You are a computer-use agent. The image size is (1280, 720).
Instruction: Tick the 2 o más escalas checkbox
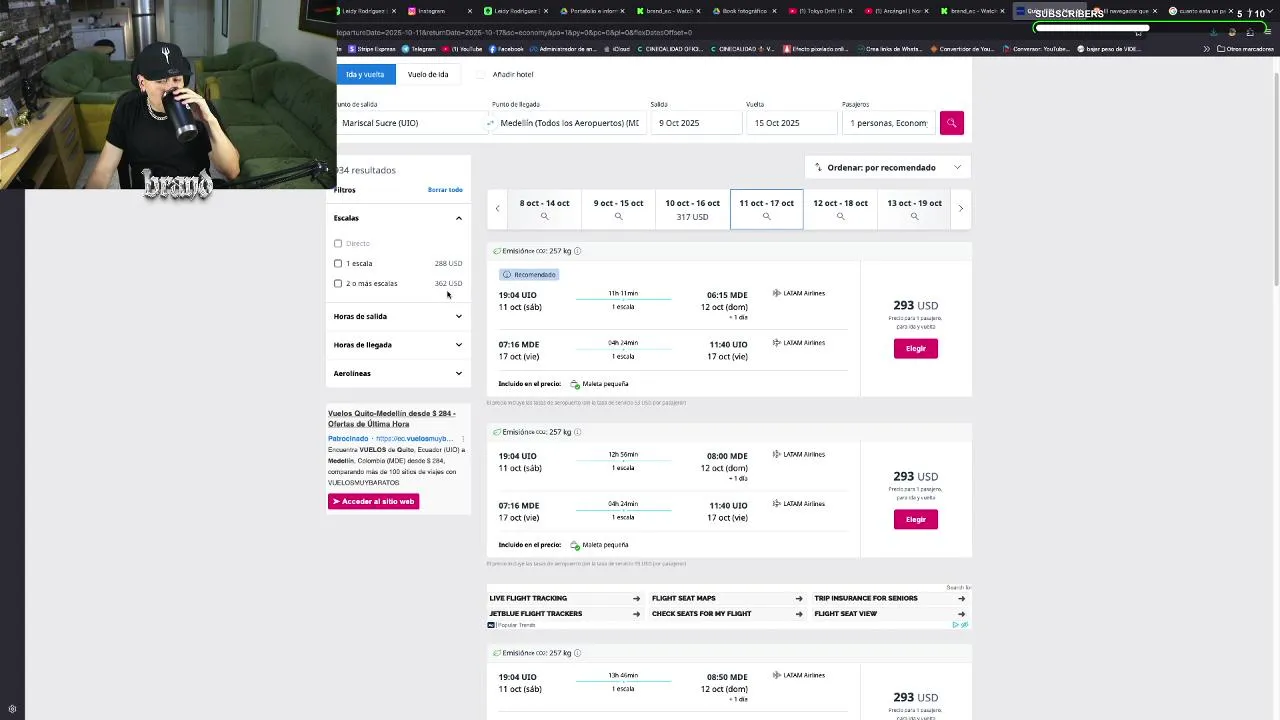(338, 283)
